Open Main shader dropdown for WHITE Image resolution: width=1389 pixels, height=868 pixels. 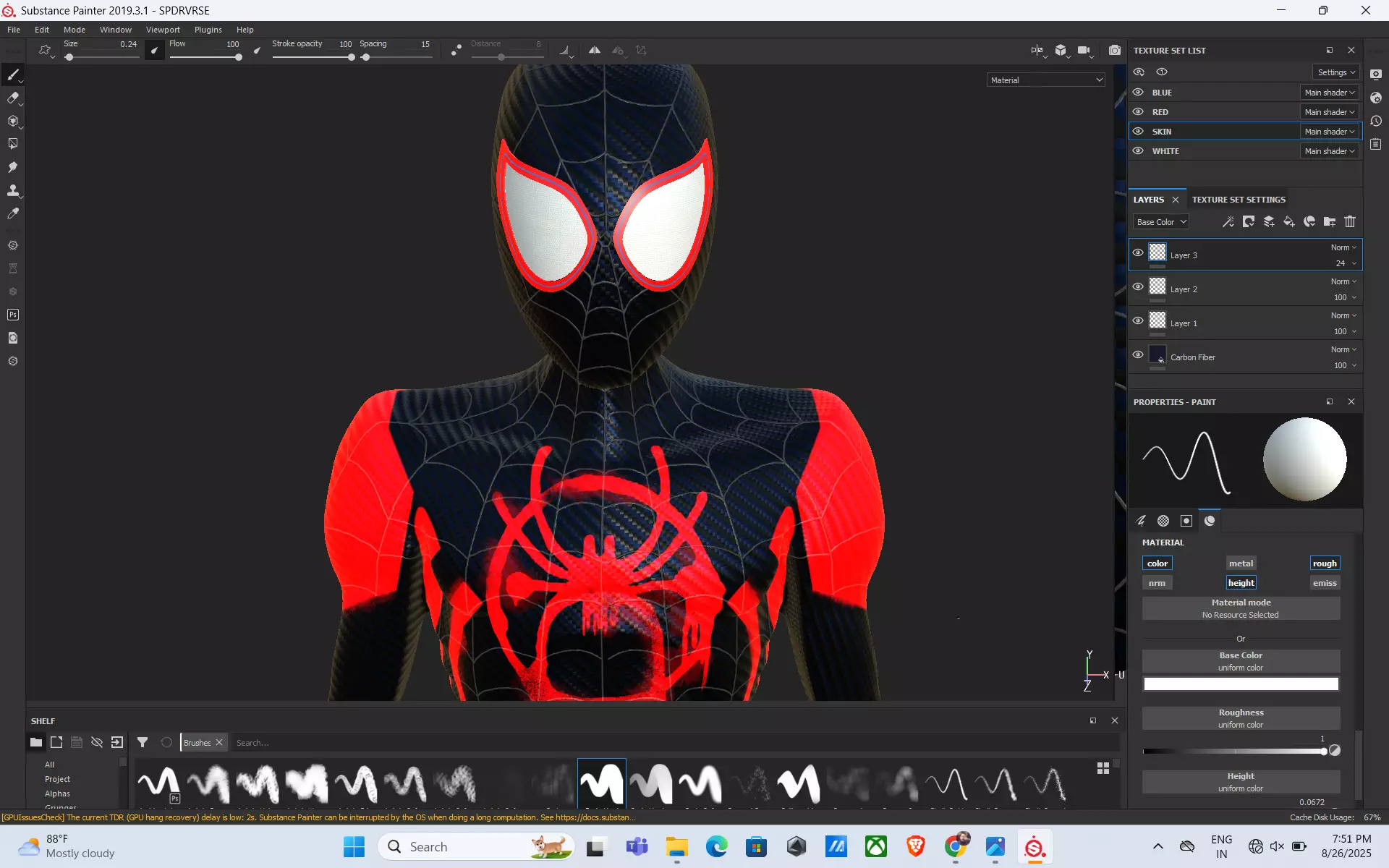click(1330, 151)
